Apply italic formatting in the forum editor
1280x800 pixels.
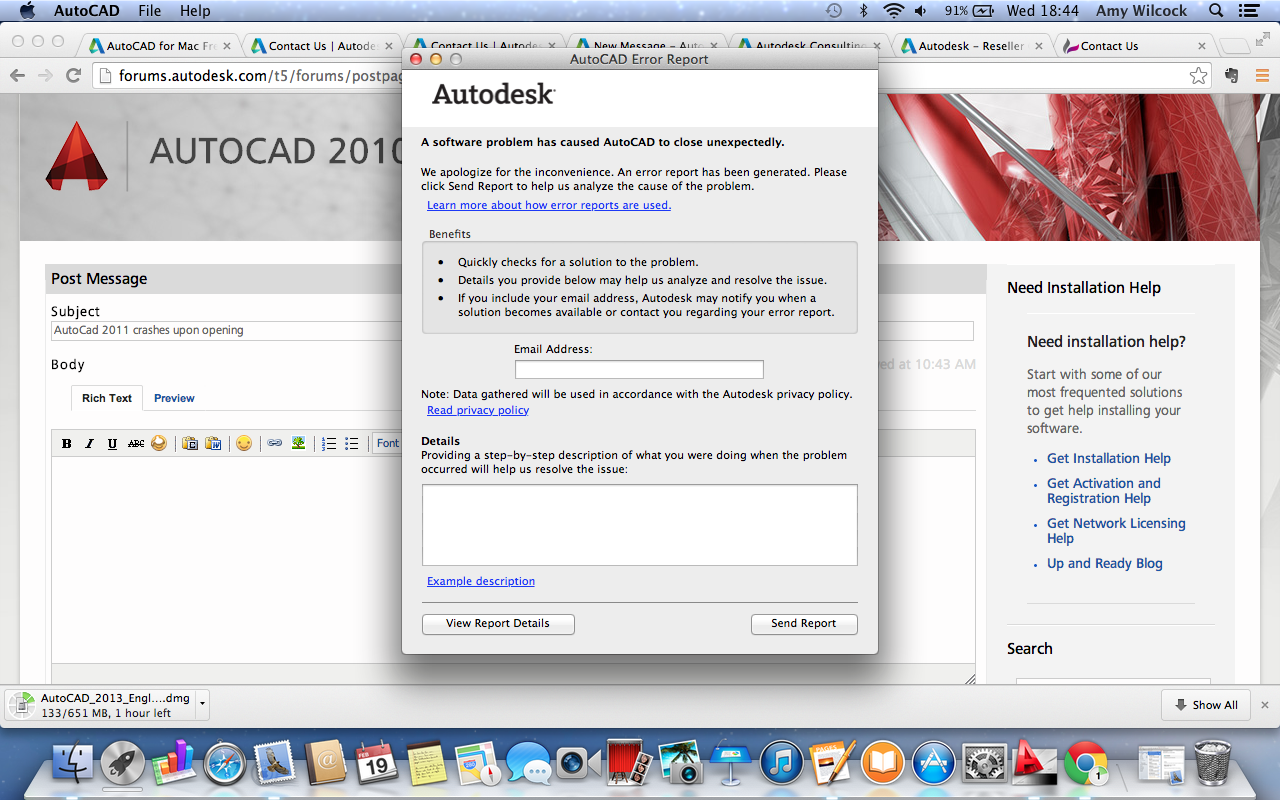click(x=89, y=443)
